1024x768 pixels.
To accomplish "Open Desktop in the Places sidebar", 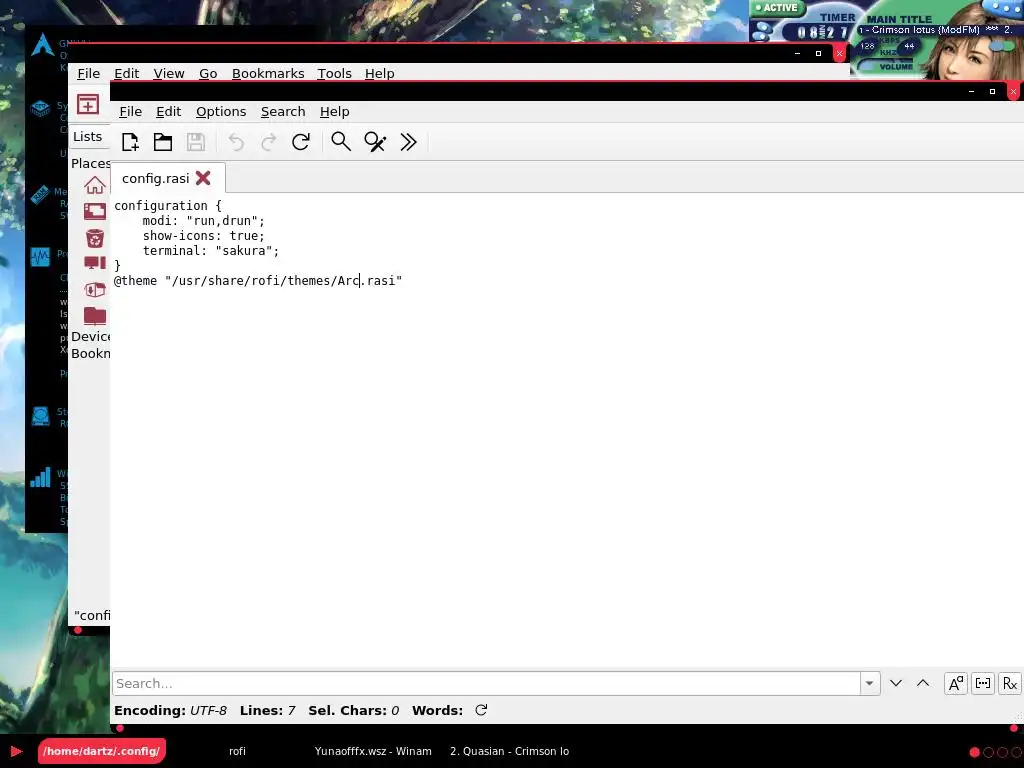I will click(x=95, y=211).
